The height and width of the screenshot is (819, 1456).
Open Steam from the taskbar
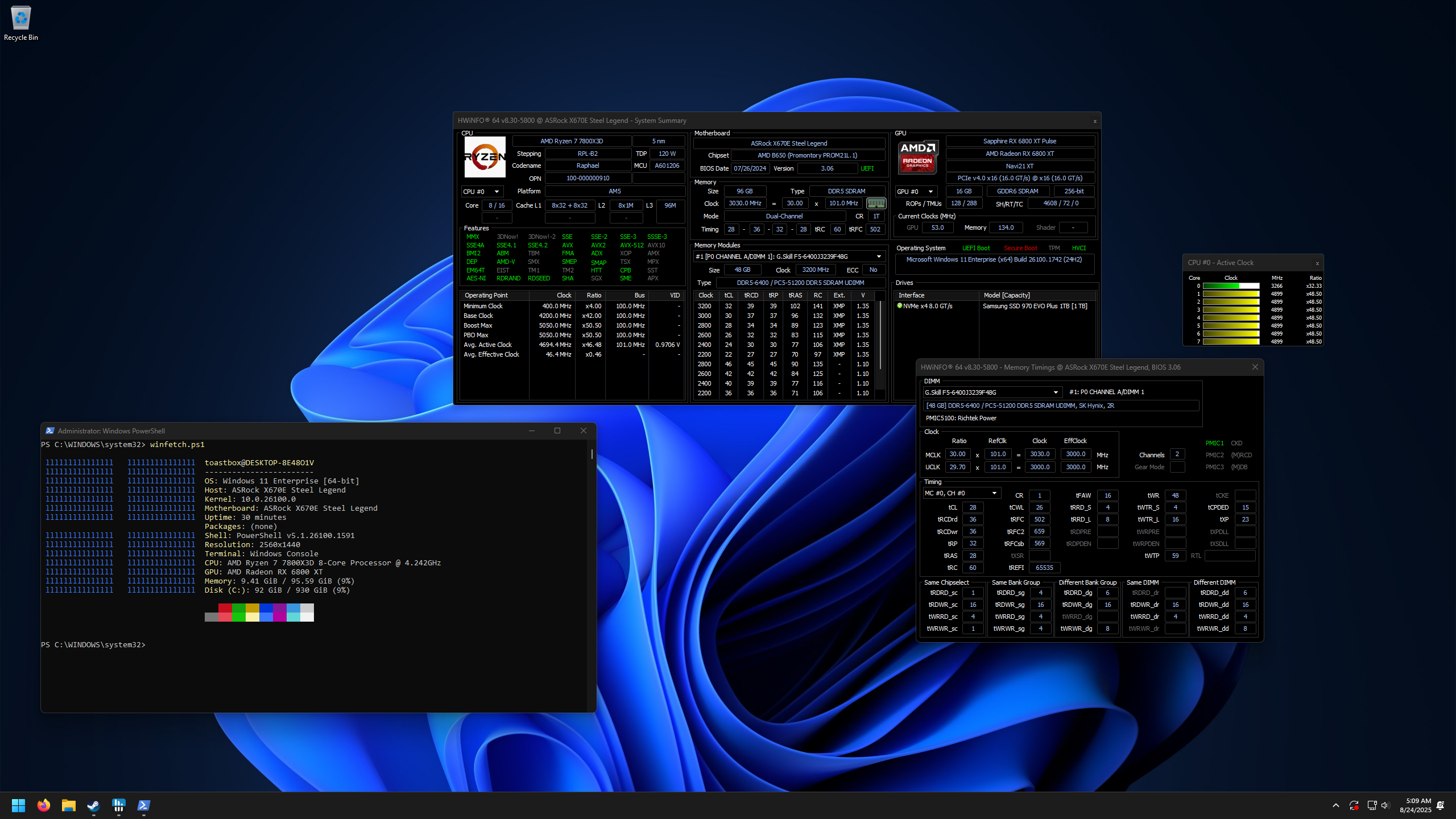(94, 805)
